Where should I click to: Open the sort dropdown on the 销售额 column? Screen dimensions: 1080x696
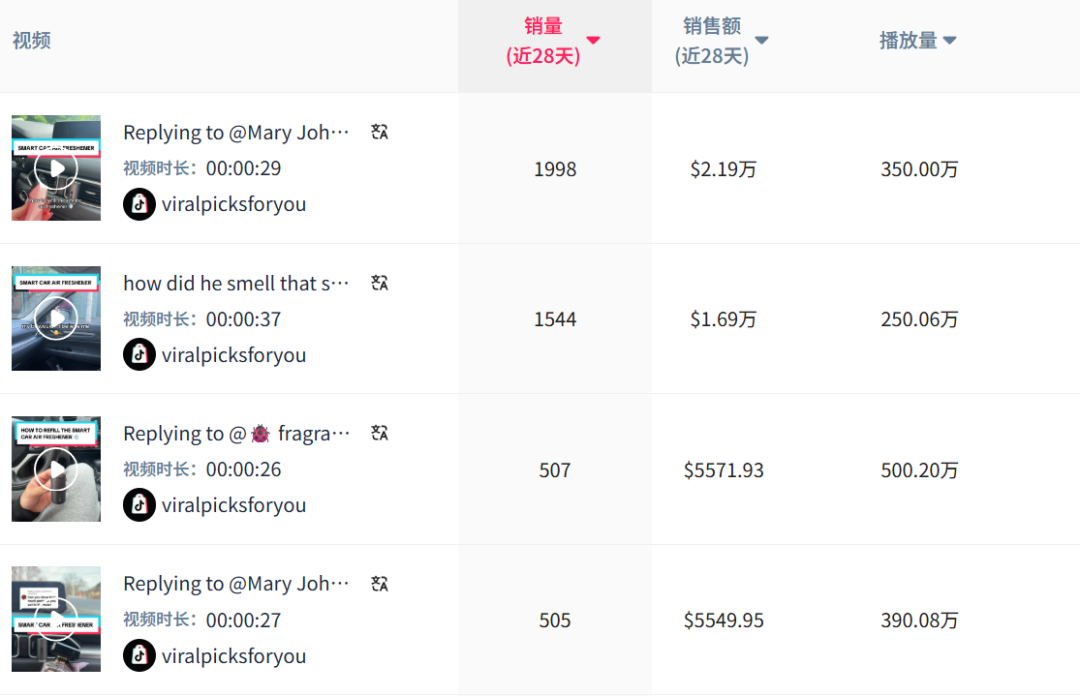coord(762,40)
